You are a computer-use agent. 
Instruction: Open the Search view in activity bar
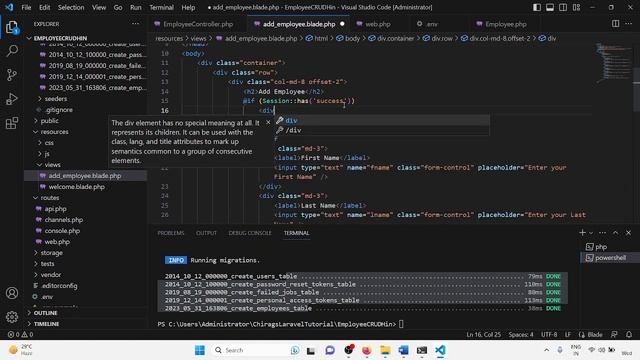click(x=12, y=51)
